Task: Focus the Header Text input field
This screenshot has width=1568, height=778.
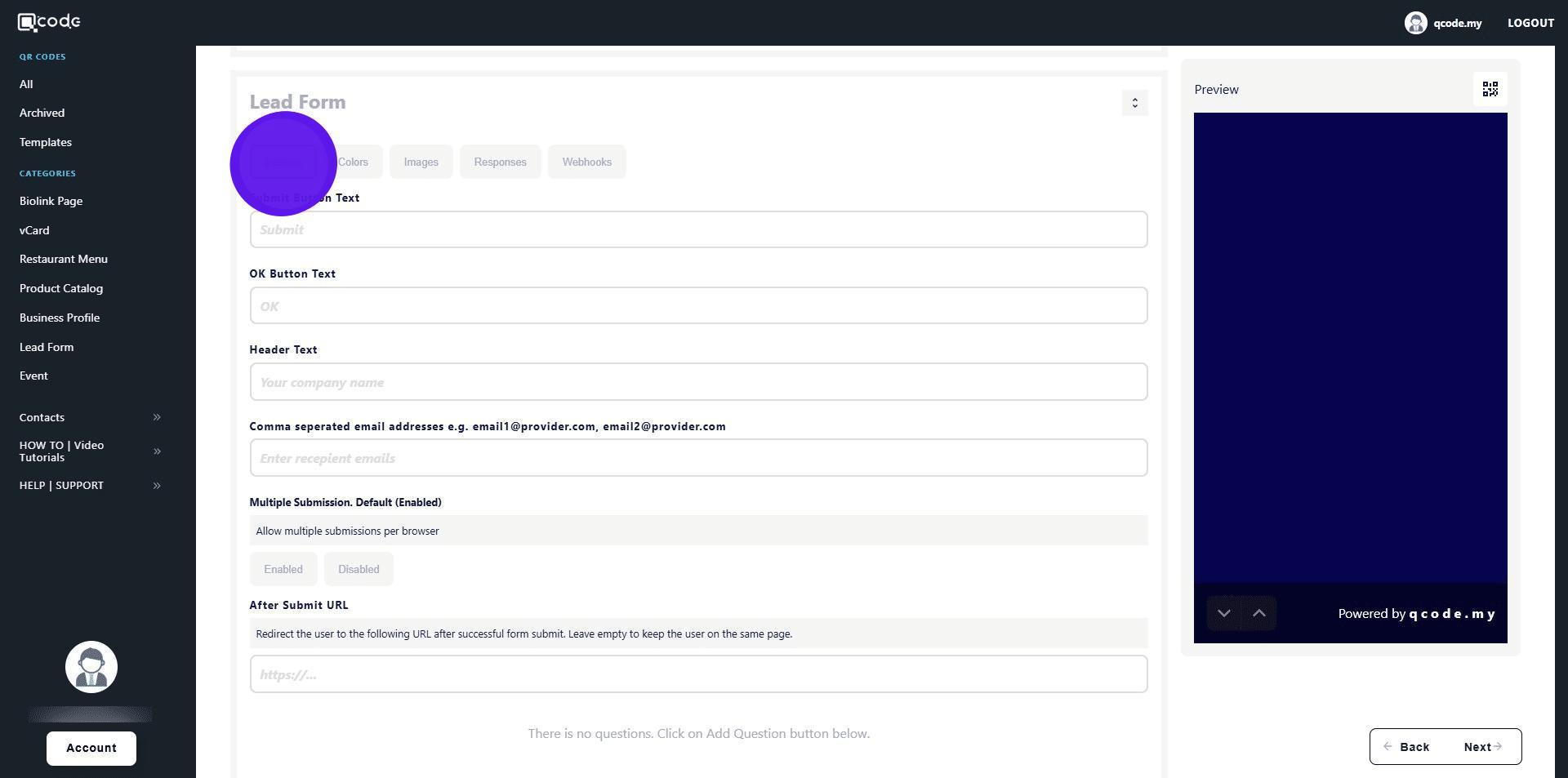Action: coord(698,382)
